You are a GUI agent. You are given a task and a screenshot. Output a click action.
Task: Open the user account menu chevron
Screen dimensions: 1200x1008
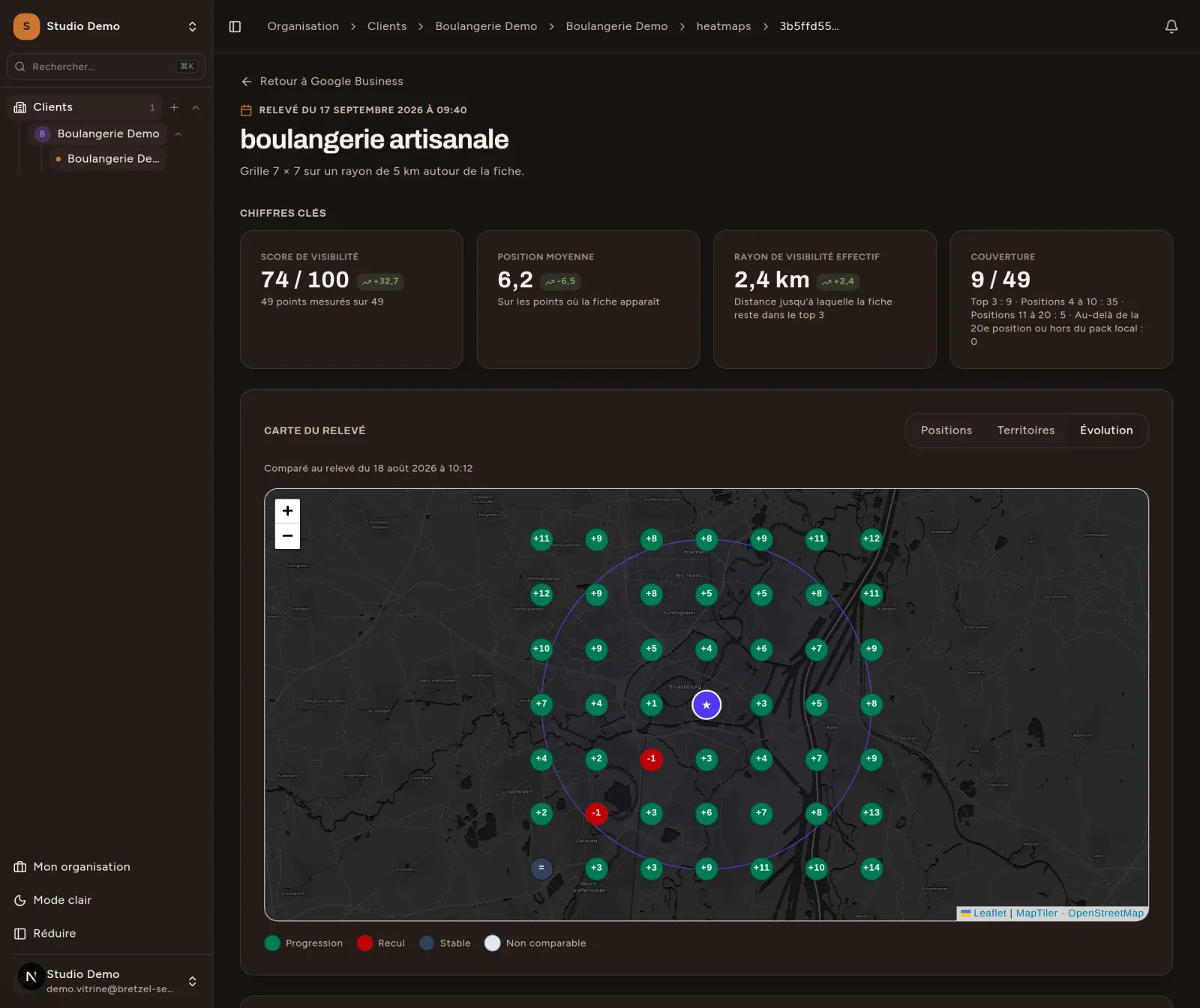coord(192,981)
